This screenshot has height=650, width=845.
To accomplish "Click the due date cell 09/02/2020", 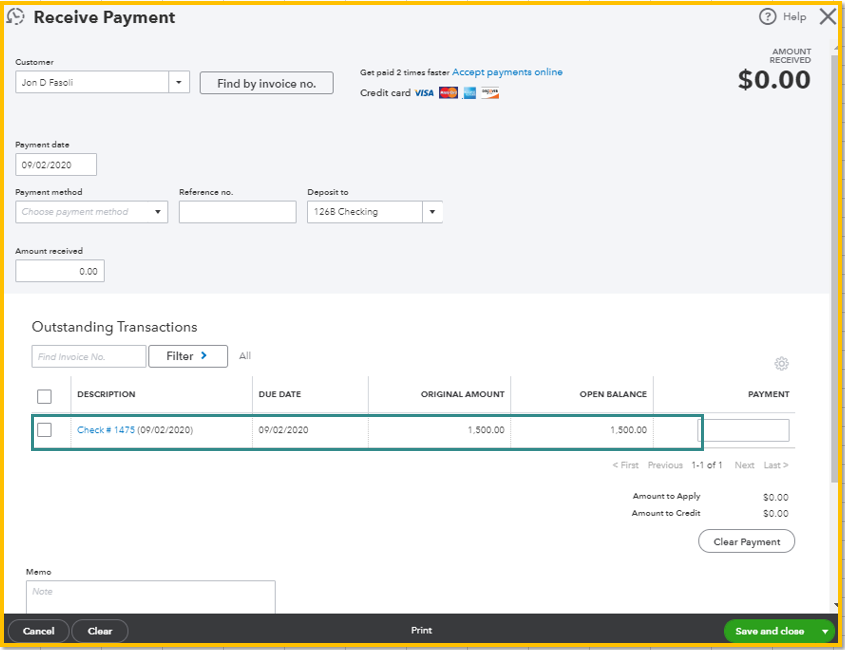I will click(x=283, y=430).
